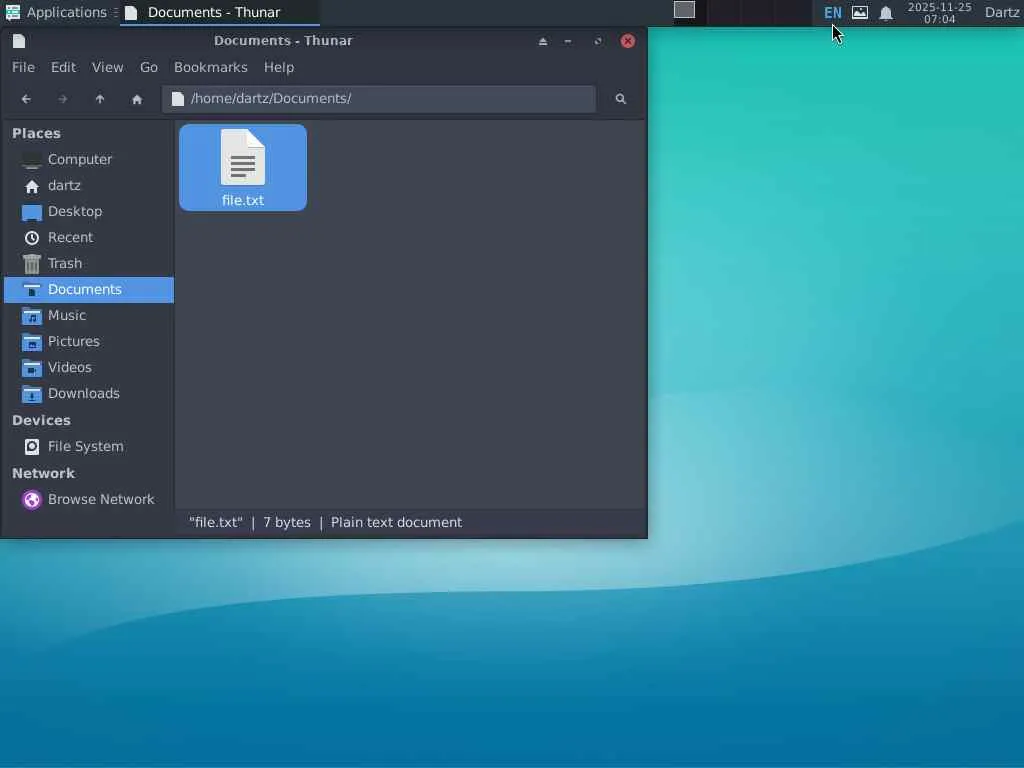Open the Bookmarks menu
The width and height of the screenshot is (1024, 768).
point(210,67)
